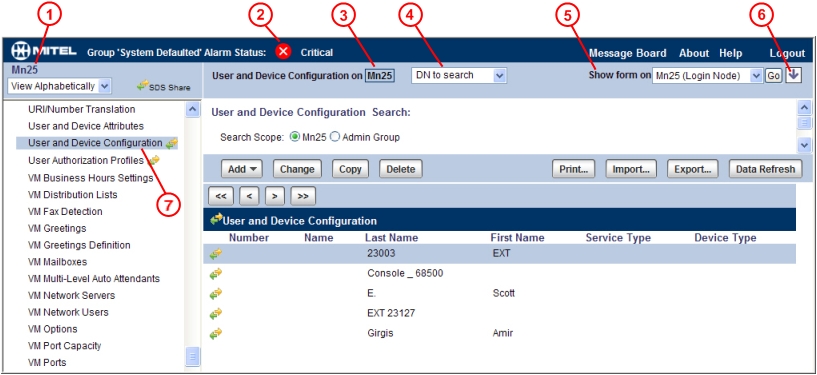Image resolution: width=817 pixels, height=375 pixels.
Task: Click the down-arrow icon beside the Go button
Action: (x=793, y=76)
